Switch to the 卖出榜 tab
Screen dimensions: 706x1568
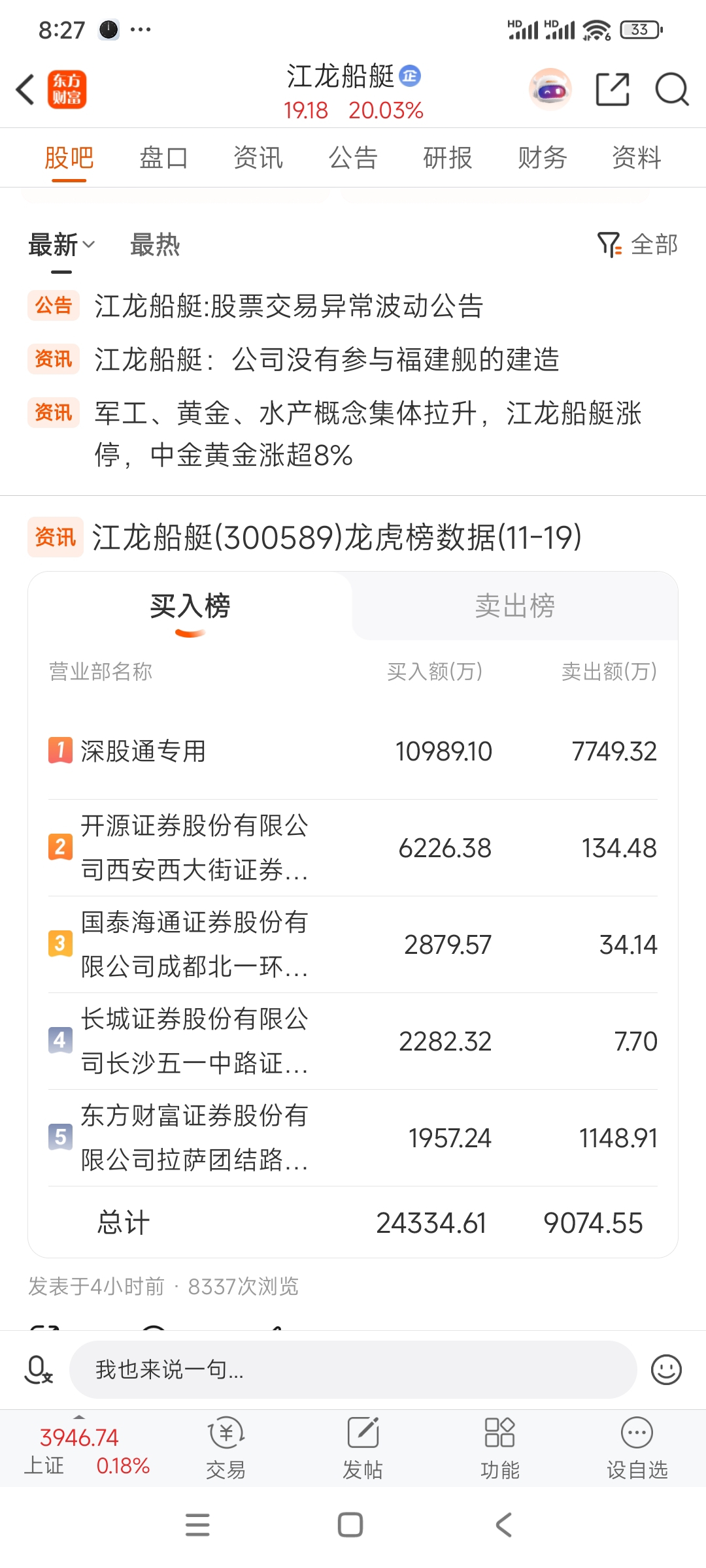pyautogui.click(x=514, y=606)
